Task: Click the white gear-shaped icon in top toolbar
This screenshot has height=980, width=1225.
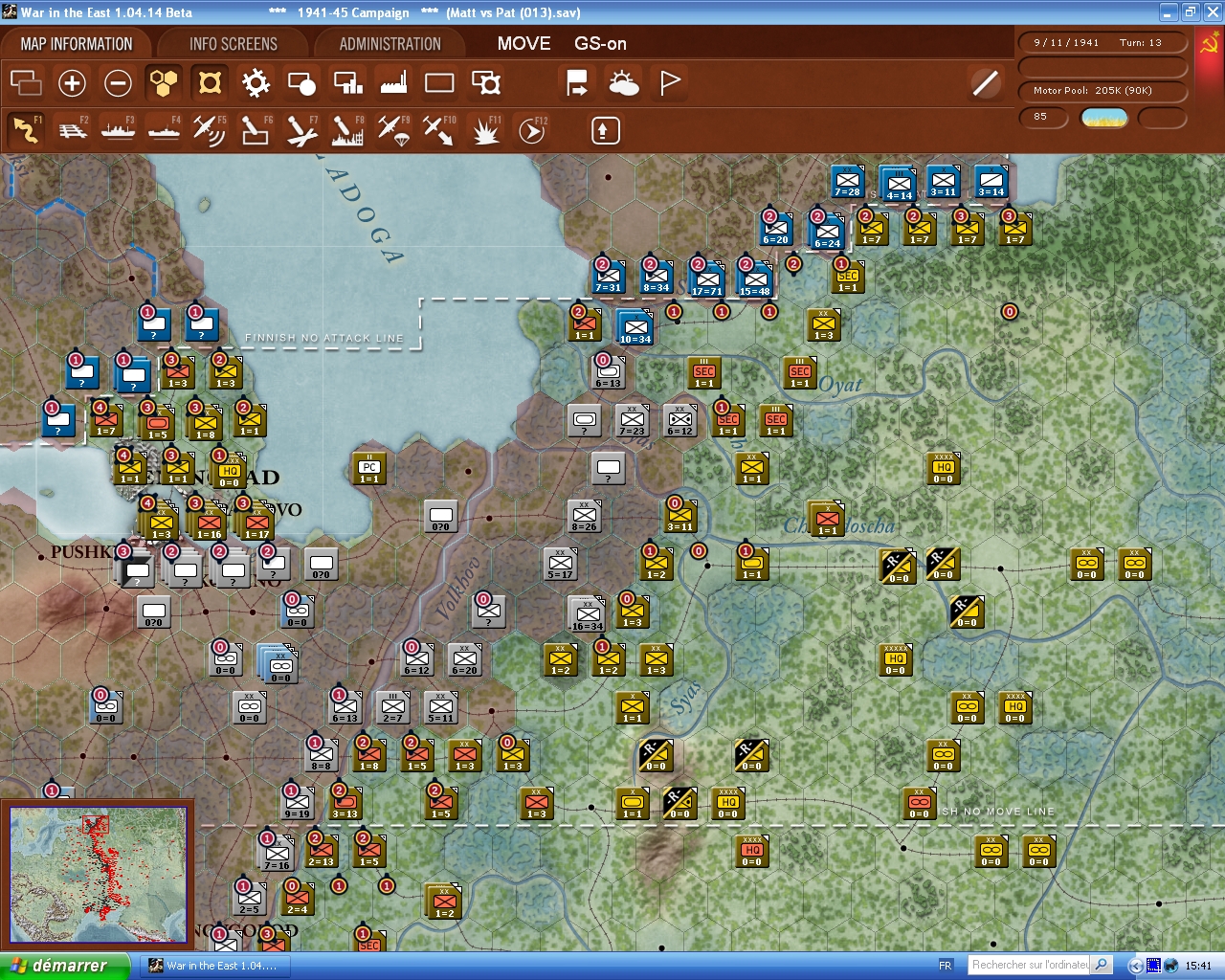Action: [256, 83]
